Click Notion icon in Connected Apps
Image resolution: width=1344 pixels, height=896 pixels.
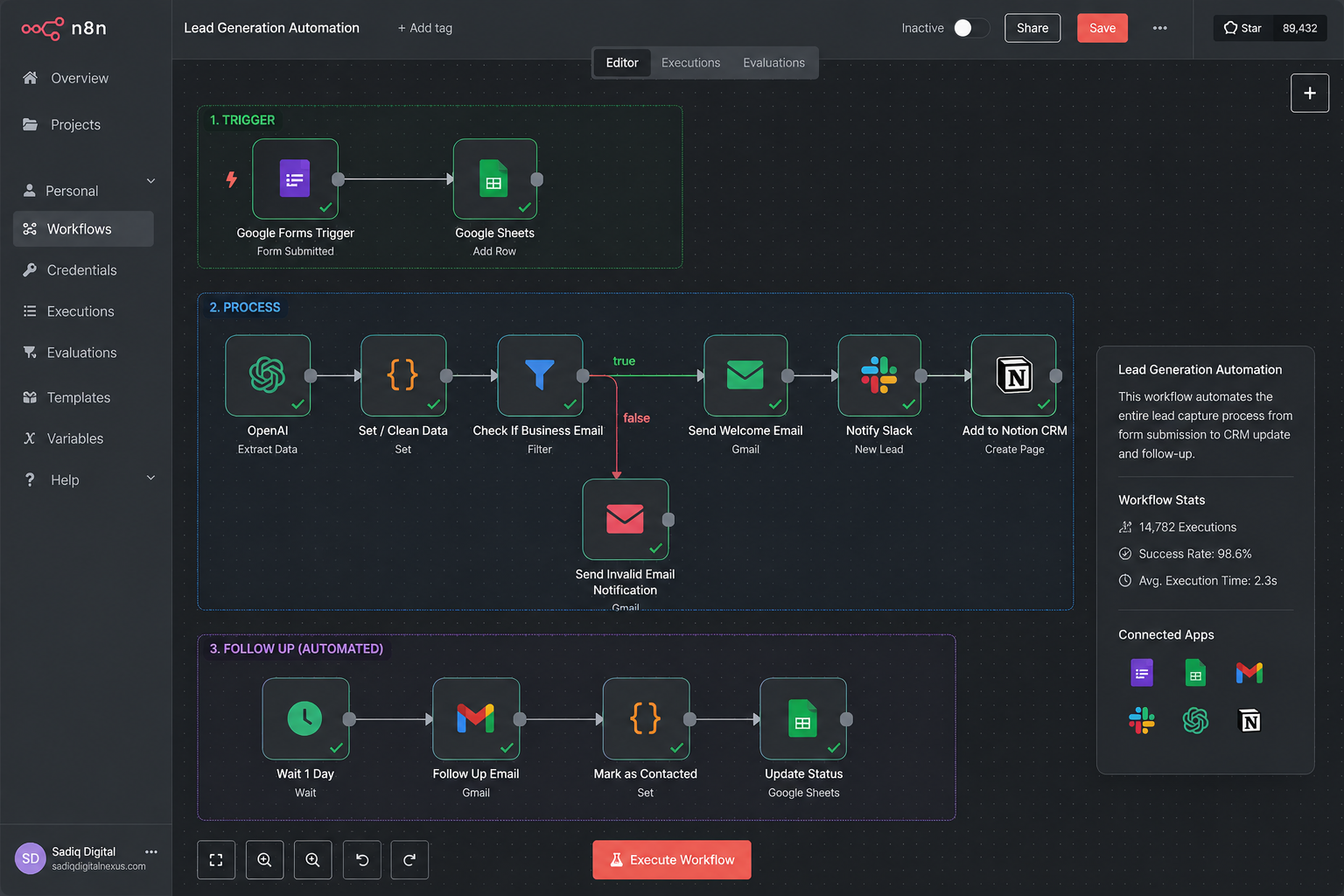pos(1250,721)
